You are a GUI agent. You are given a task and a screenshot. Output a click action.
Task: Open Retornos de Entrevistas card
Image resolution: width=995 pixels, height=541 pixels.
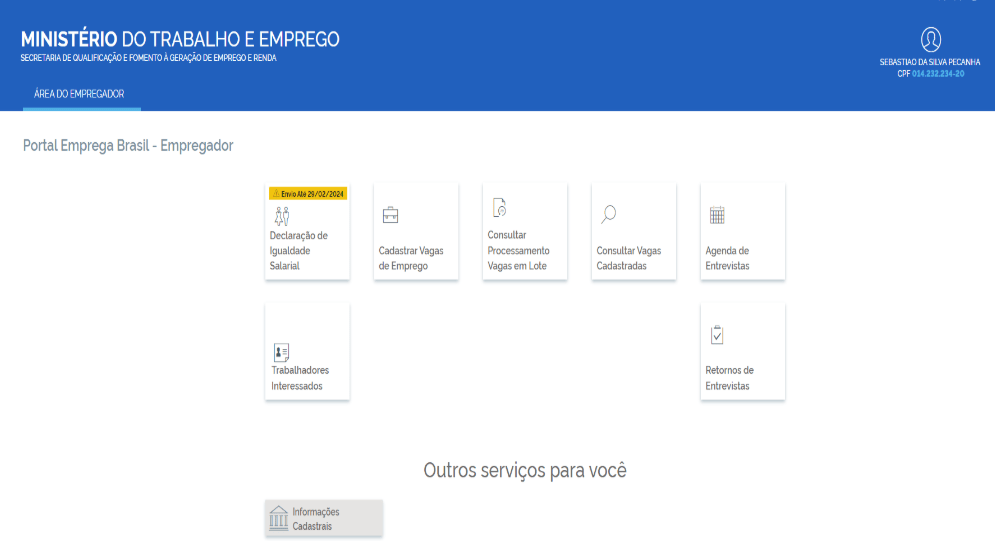coord(743,351)
